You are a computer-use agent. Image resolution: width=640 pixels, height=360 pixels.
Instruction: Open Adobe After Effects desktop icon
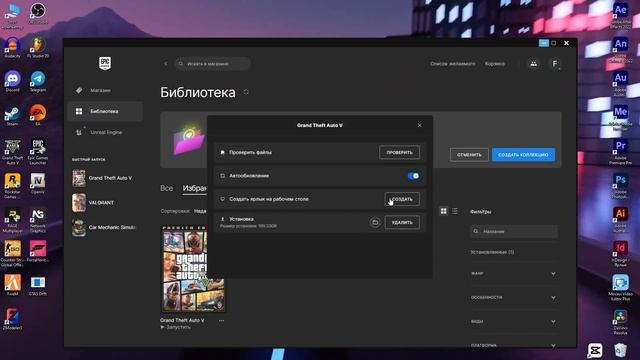[x=620, y=16]
